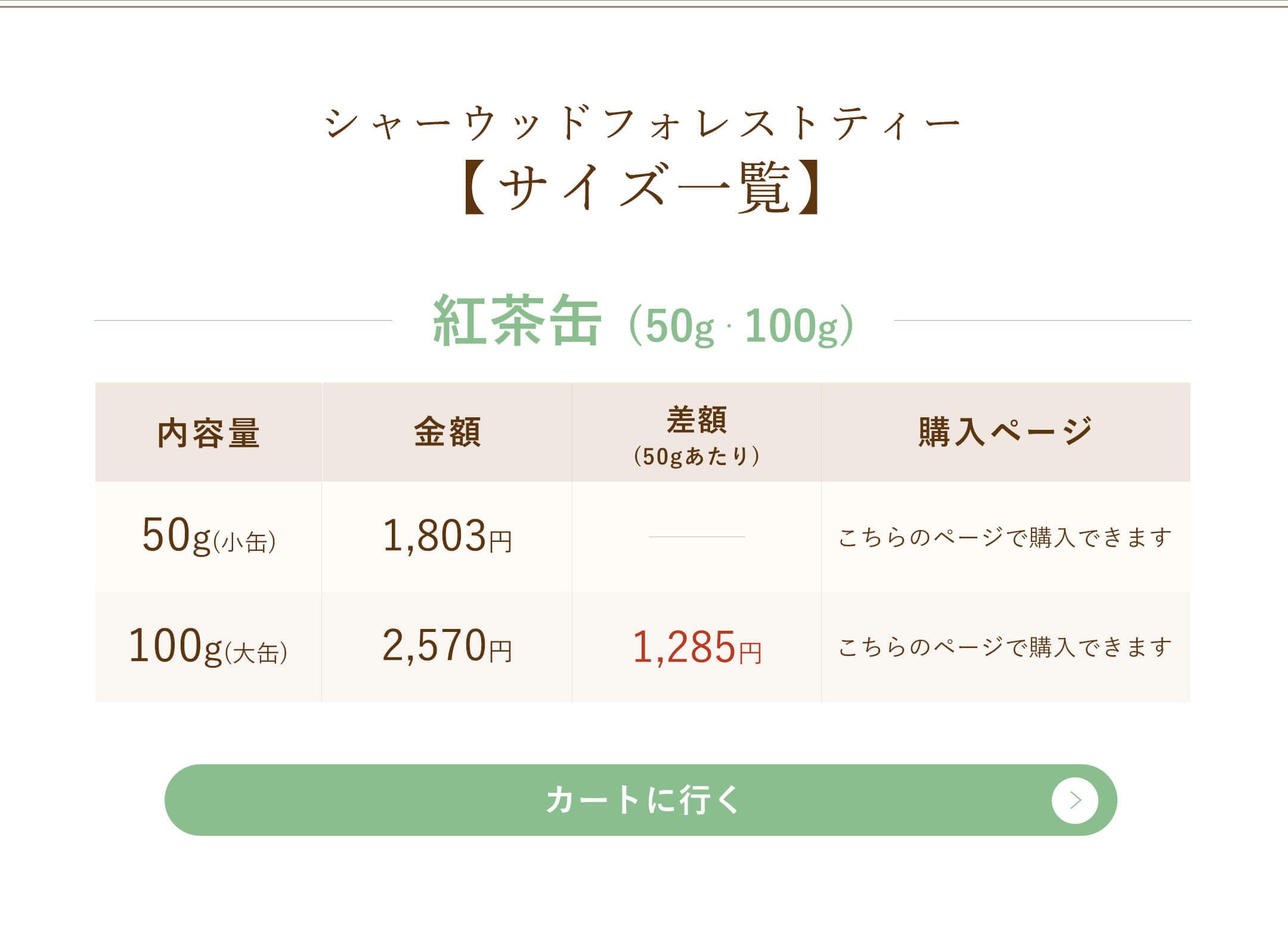Viewport: 1288px width, 930px height.
Task: Click the green 紅茶缶 heading
Action: point(516,320)
